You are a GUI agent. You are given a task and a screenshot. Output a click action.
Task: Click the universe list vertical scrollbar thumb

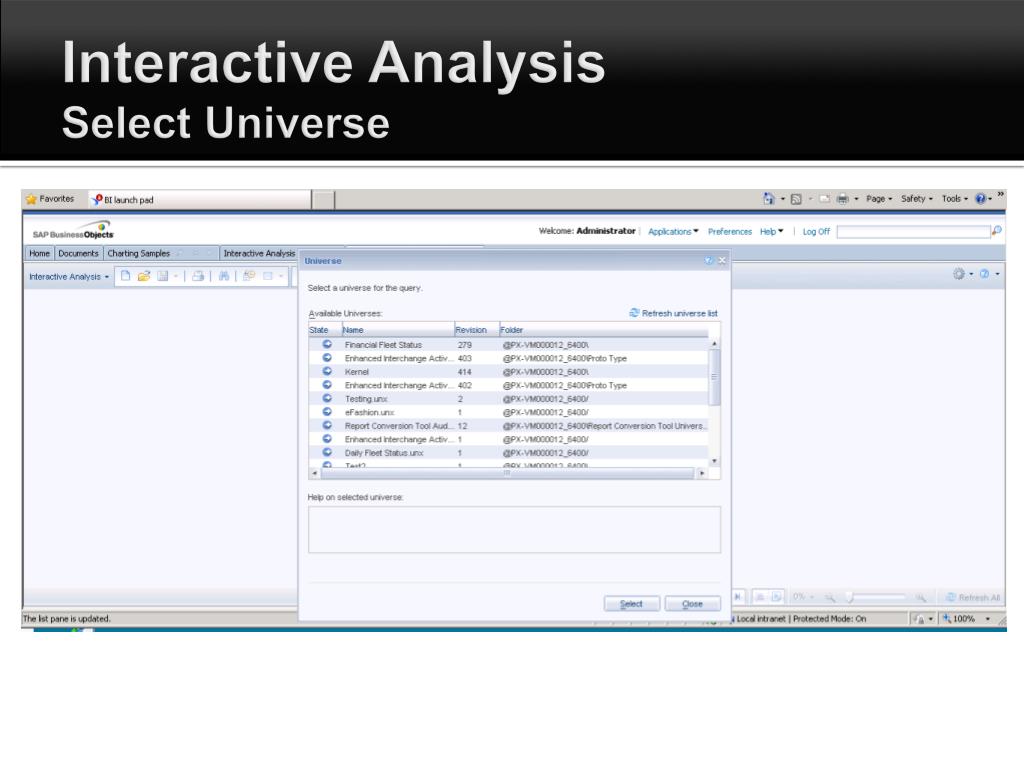tap(714, 377)
